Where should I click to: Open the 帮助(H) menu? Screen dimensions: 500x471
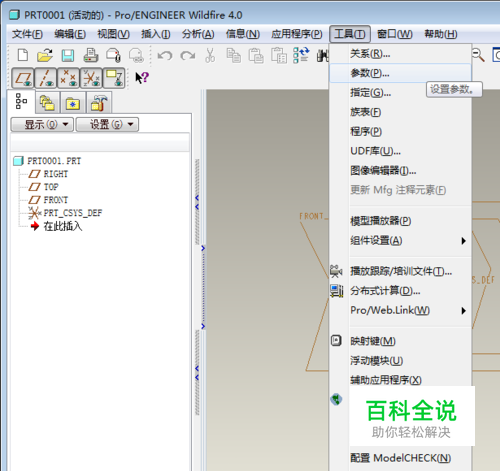pos(441,34)
